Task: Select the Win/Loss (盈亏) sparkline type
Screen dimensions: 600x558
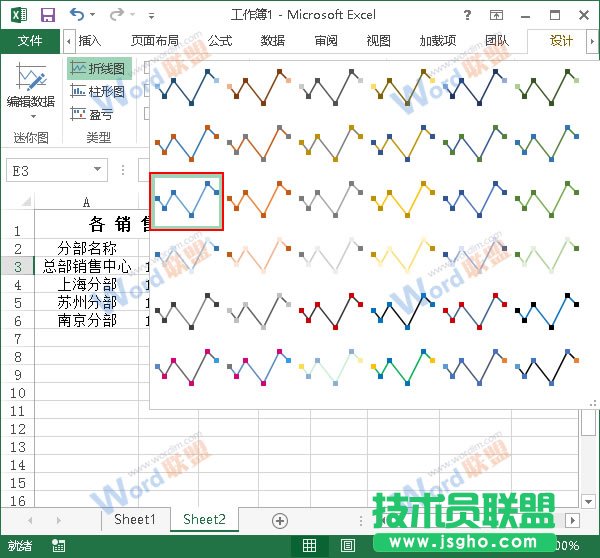Action: click(98, 114)
